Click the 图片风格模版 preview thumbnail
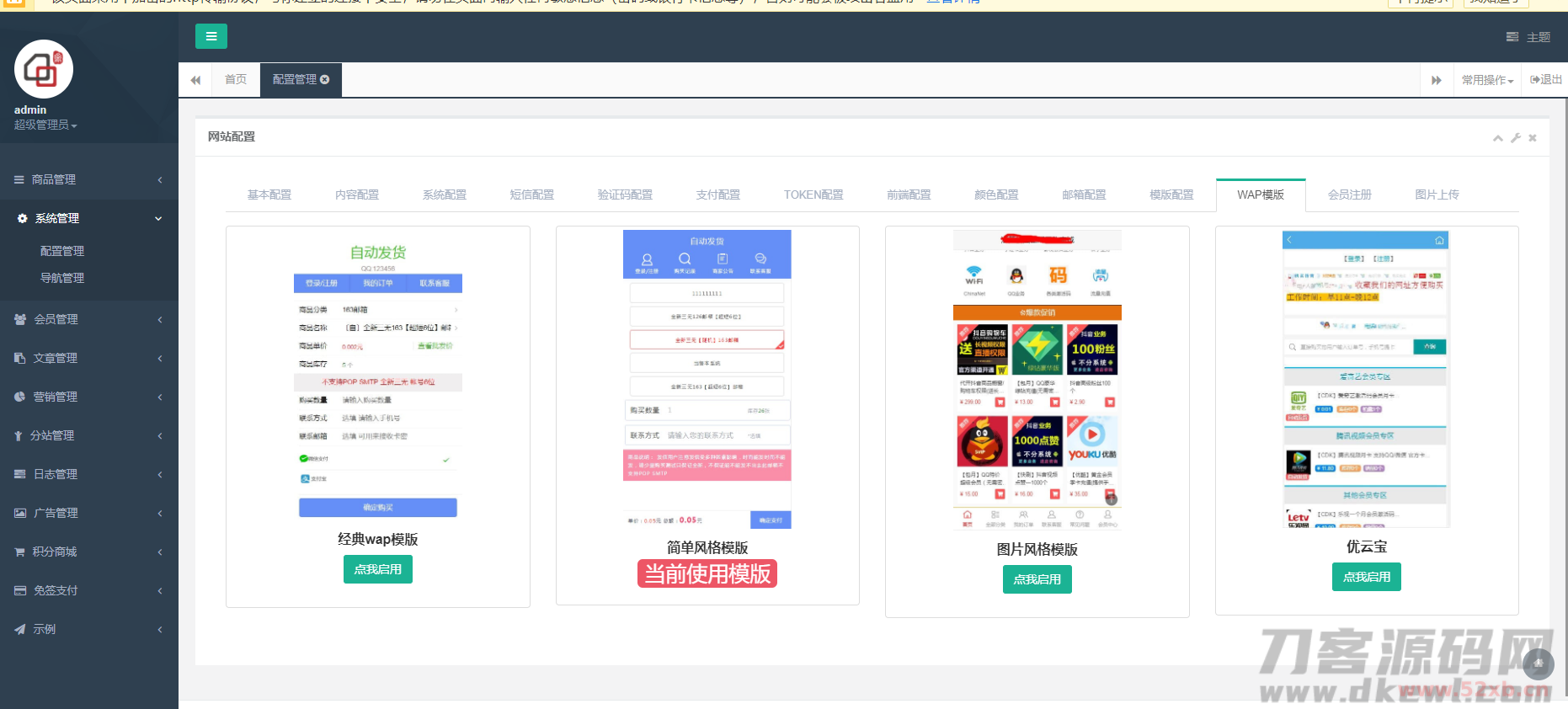The height and width of the screenshot is (709, 1568). point(1037,379)
